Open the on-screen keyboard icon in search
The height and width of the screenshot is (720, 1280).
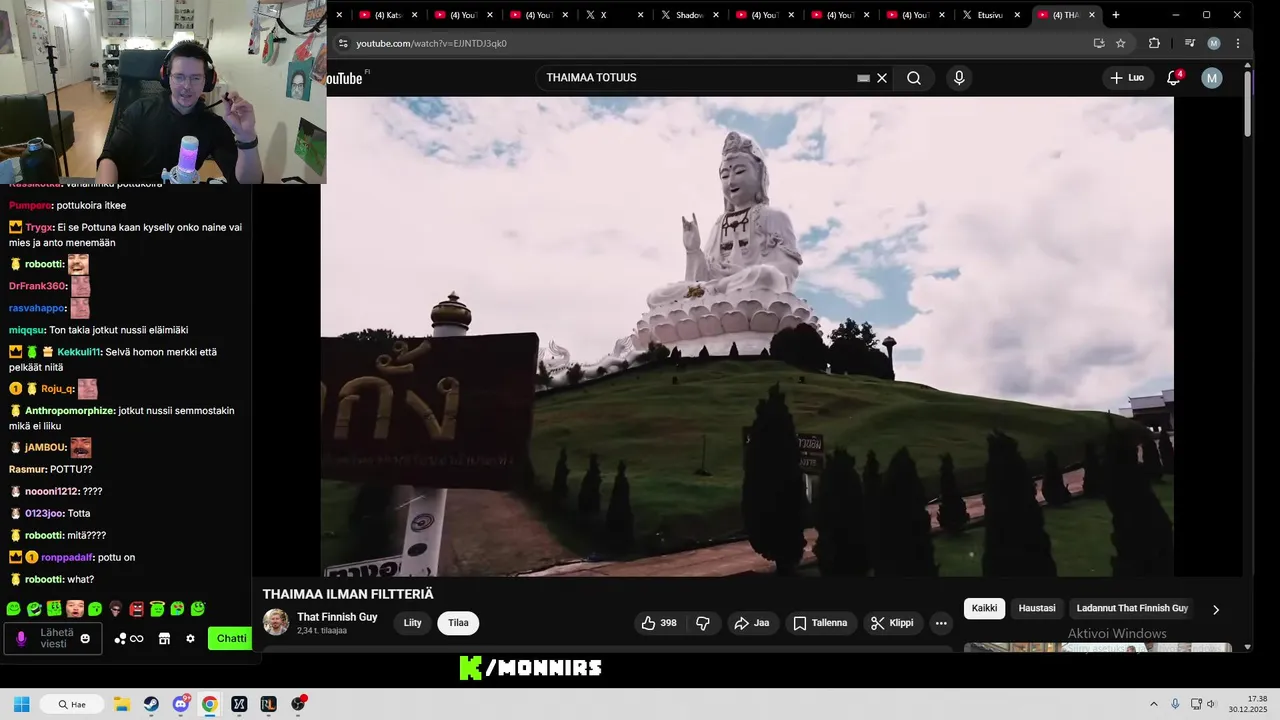click(863, 78)
